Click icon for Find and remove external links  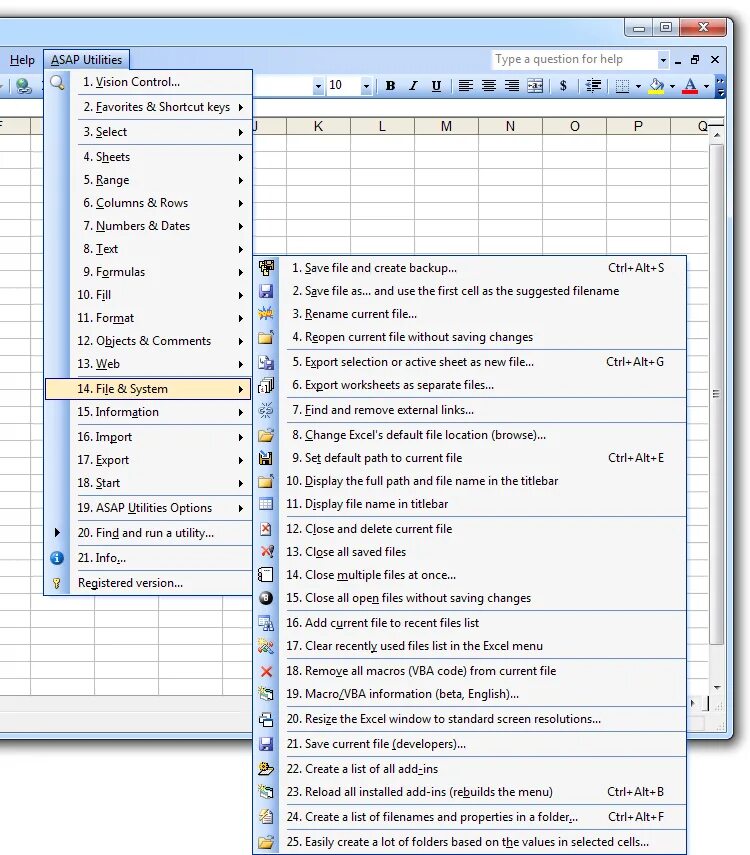(266, 410)
